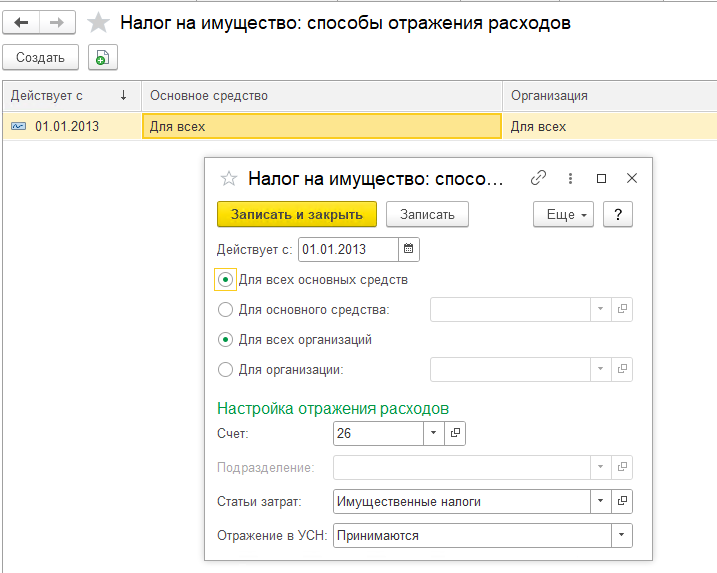Click the record icon in the 01.01.2013 row

pos(18,126)
